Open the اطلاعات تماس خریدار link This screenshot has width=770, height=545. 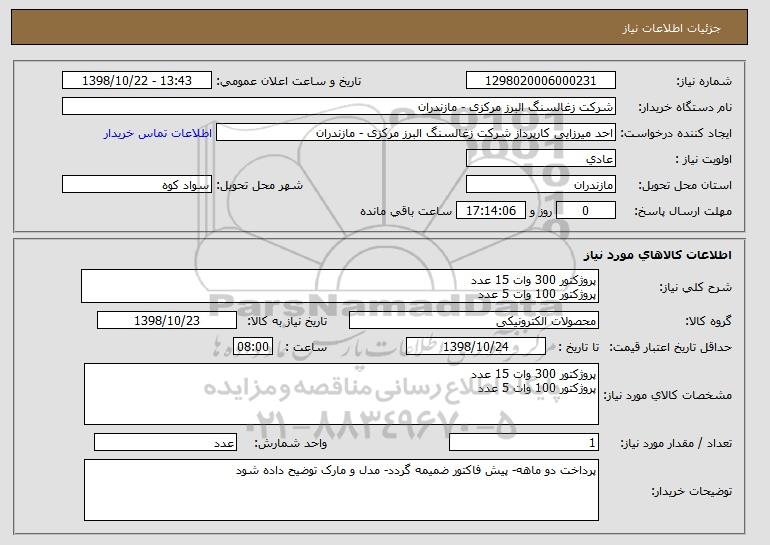tap(158, 133)
